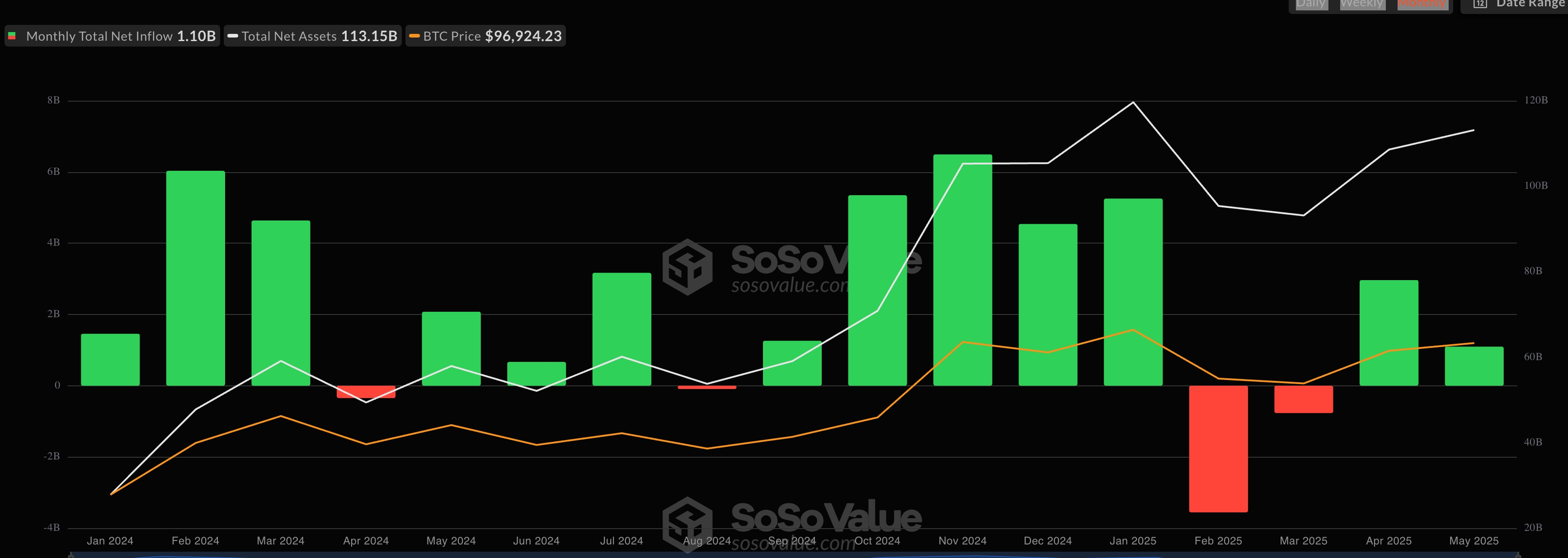Screen dimensions: 1568x558
Task: Click the Nov 2024 axis label
Action: tap(962, 540)
